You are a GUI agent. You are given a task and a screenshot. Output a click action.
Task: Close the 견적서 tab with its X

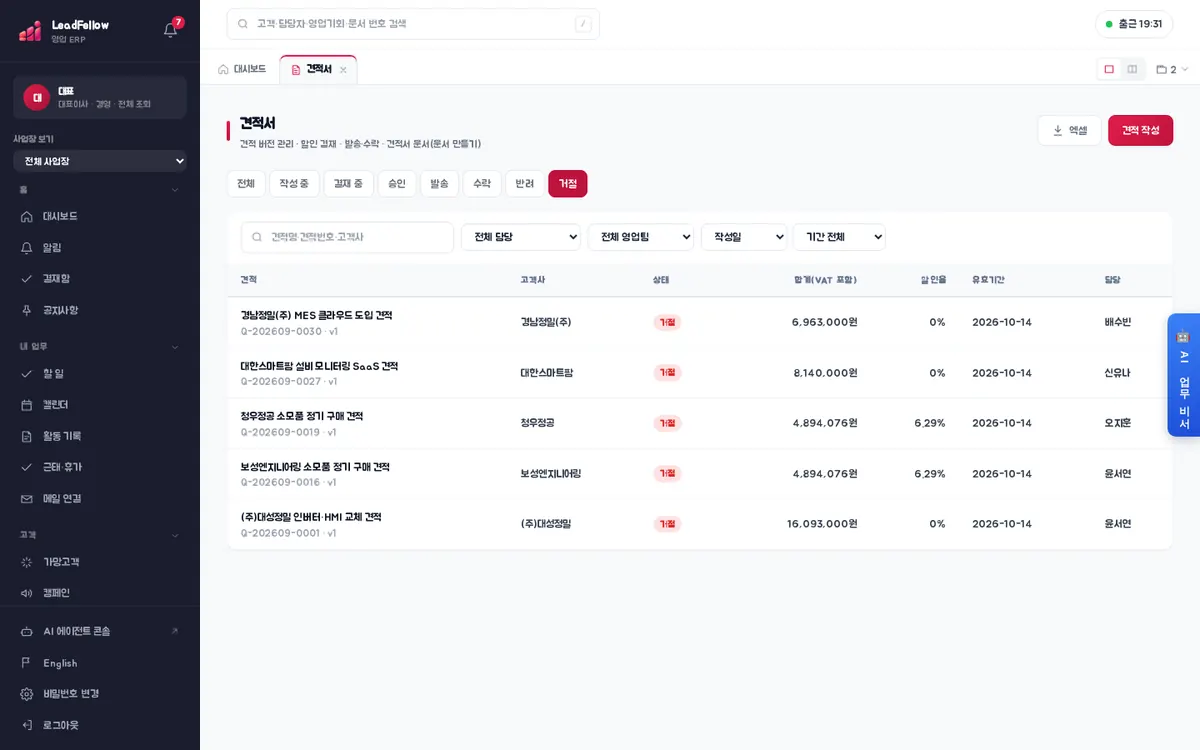[x=343, y=70]
